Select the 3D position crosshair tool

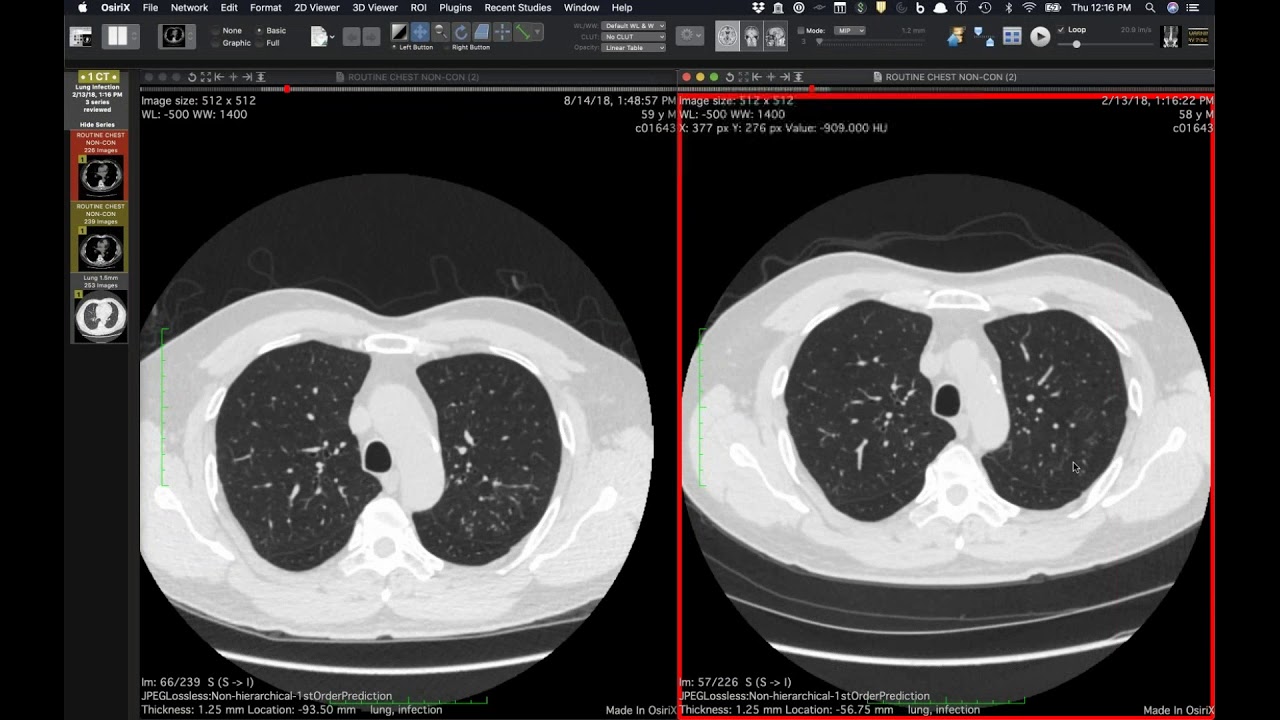tap(502, 32)
